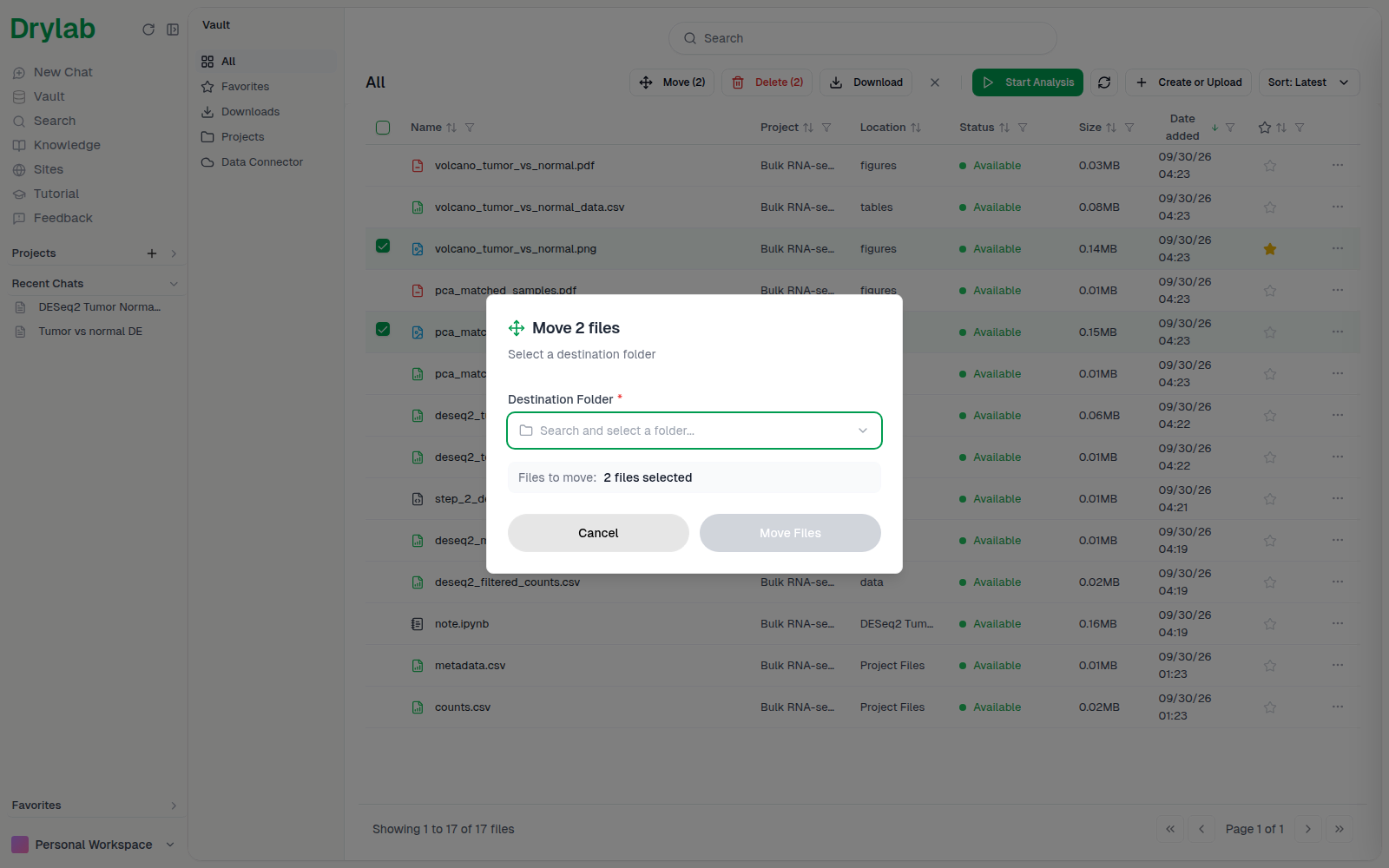The width and height of the screenshot is (1389, 868).
Task: Clear selection with X icon in toolbar
Action: click(x=935, y=82)
